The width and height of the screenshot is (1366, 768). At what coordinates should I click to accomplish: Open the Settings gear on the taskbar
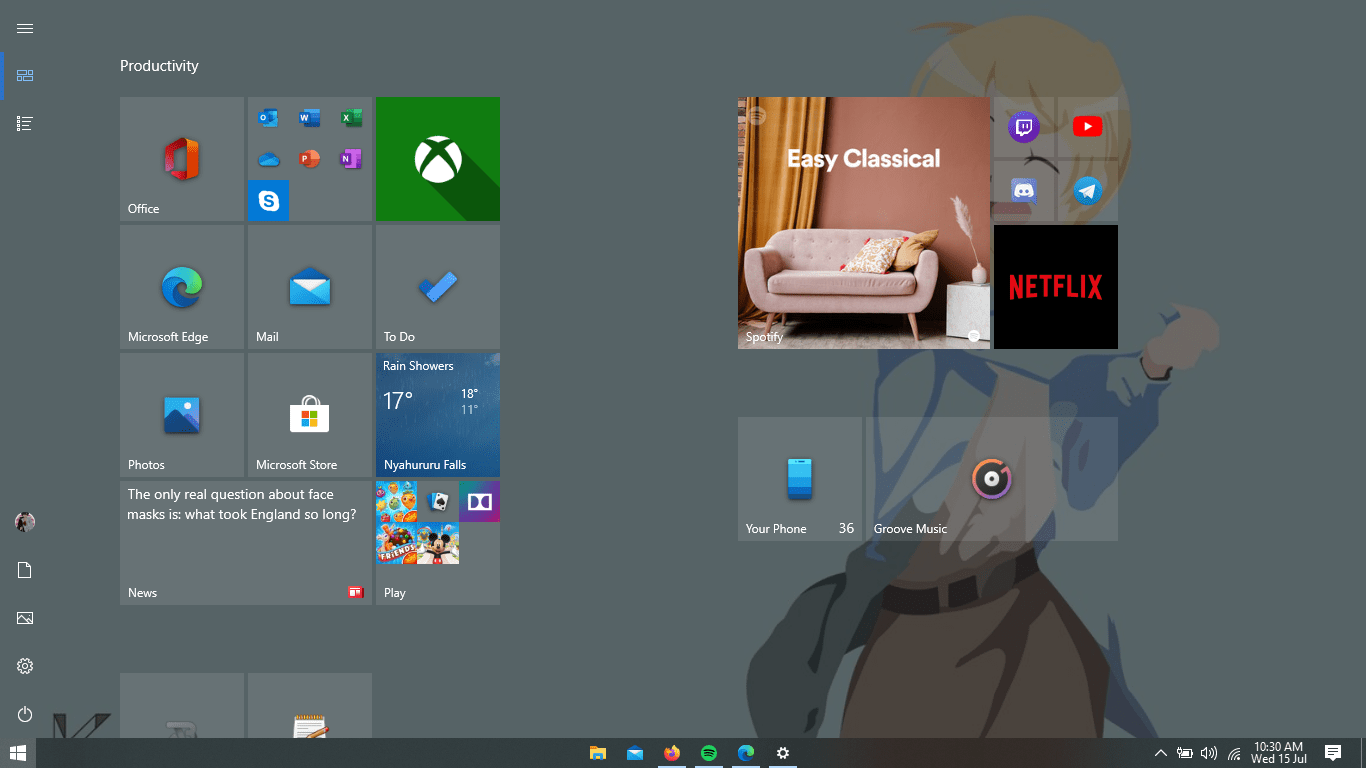(x=783, y=753)
